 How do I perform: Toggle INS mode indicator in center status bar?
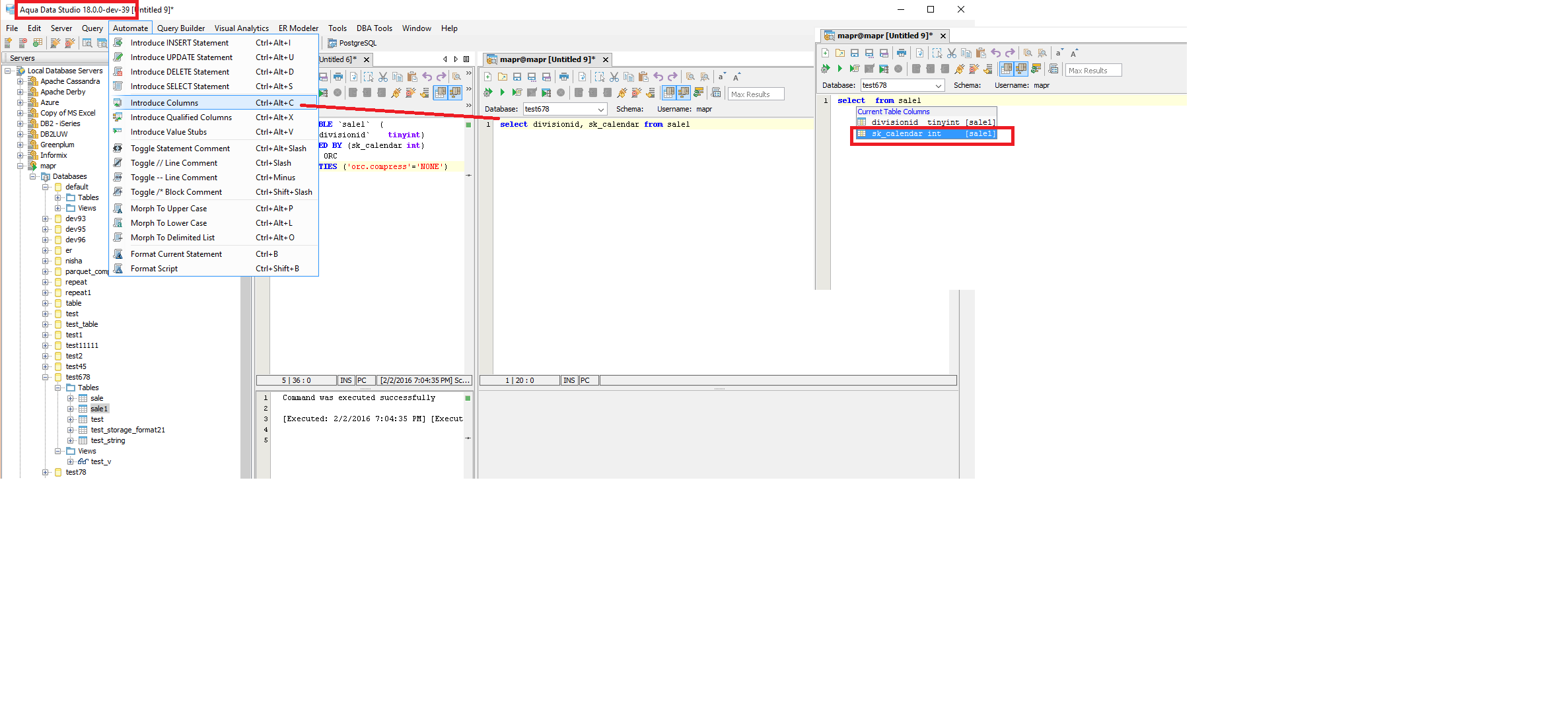(569, 381)
